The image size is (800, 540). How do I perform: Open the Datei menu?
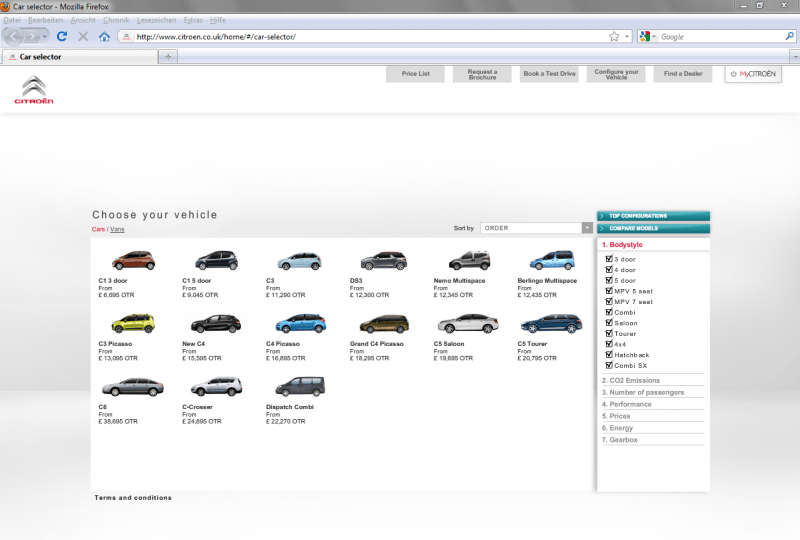click(12, 20)
